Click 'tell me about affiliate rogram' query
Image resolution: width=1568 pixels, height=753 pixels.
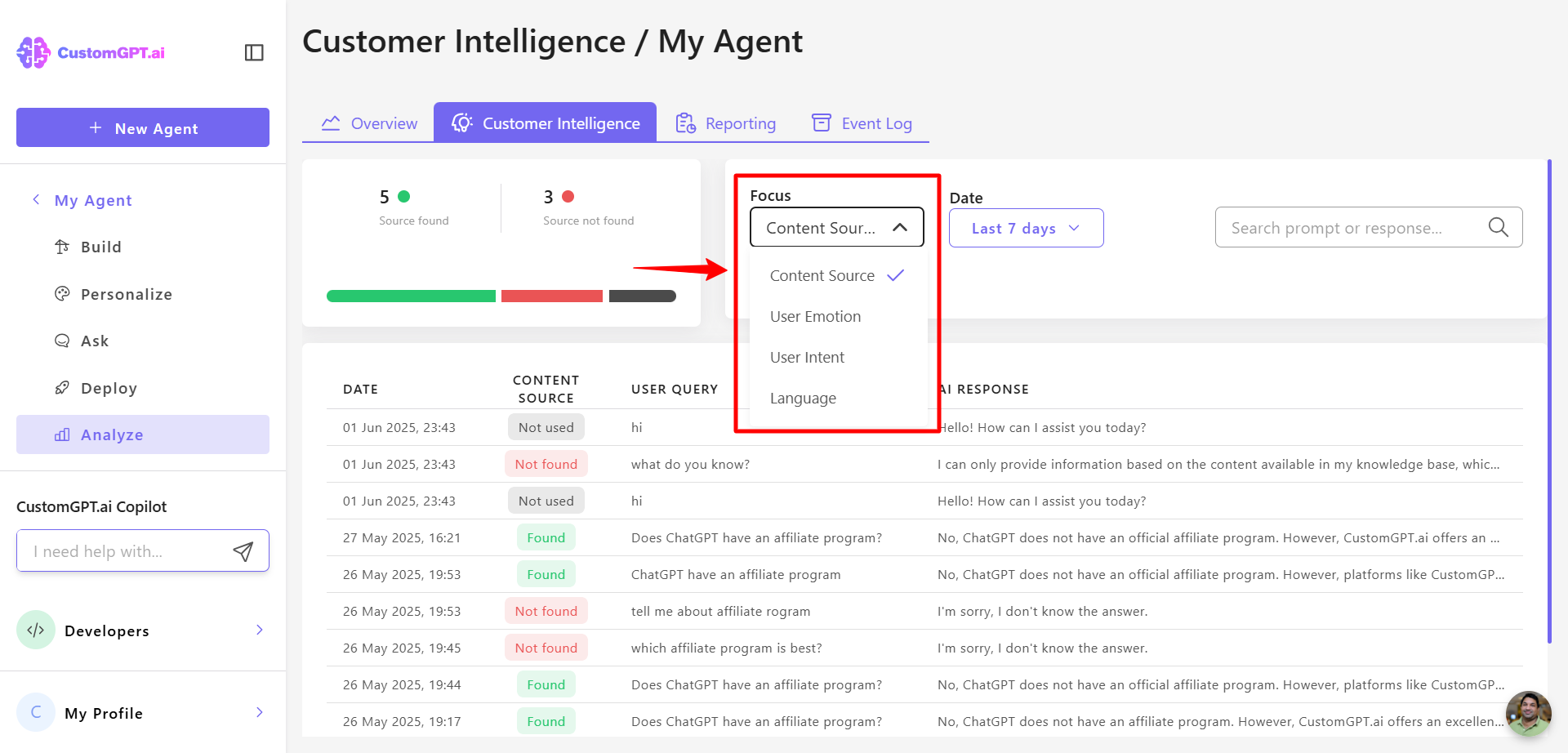click(720, 611)
